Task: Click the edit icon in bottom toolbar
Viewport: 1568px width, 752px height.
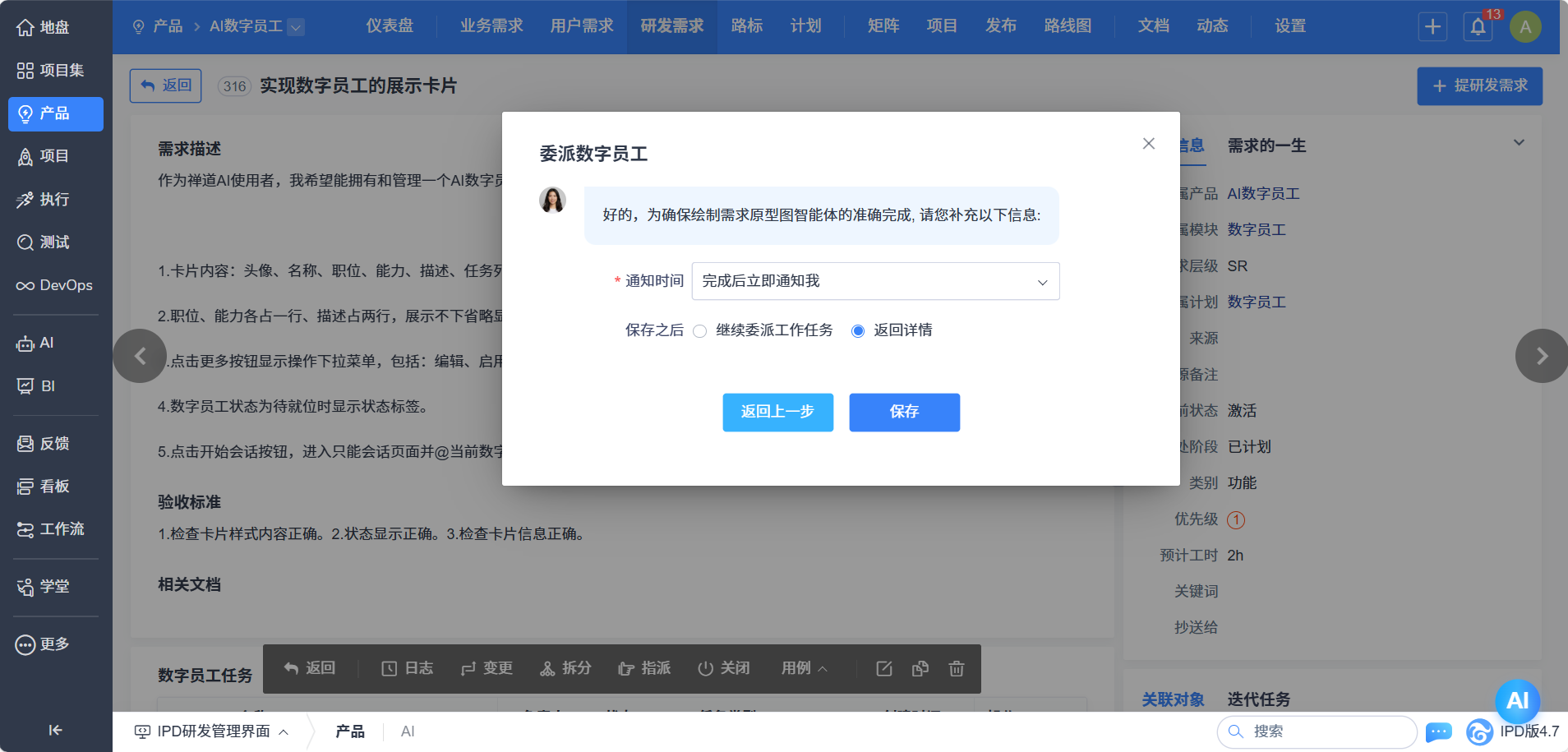Action: [884, 669]
